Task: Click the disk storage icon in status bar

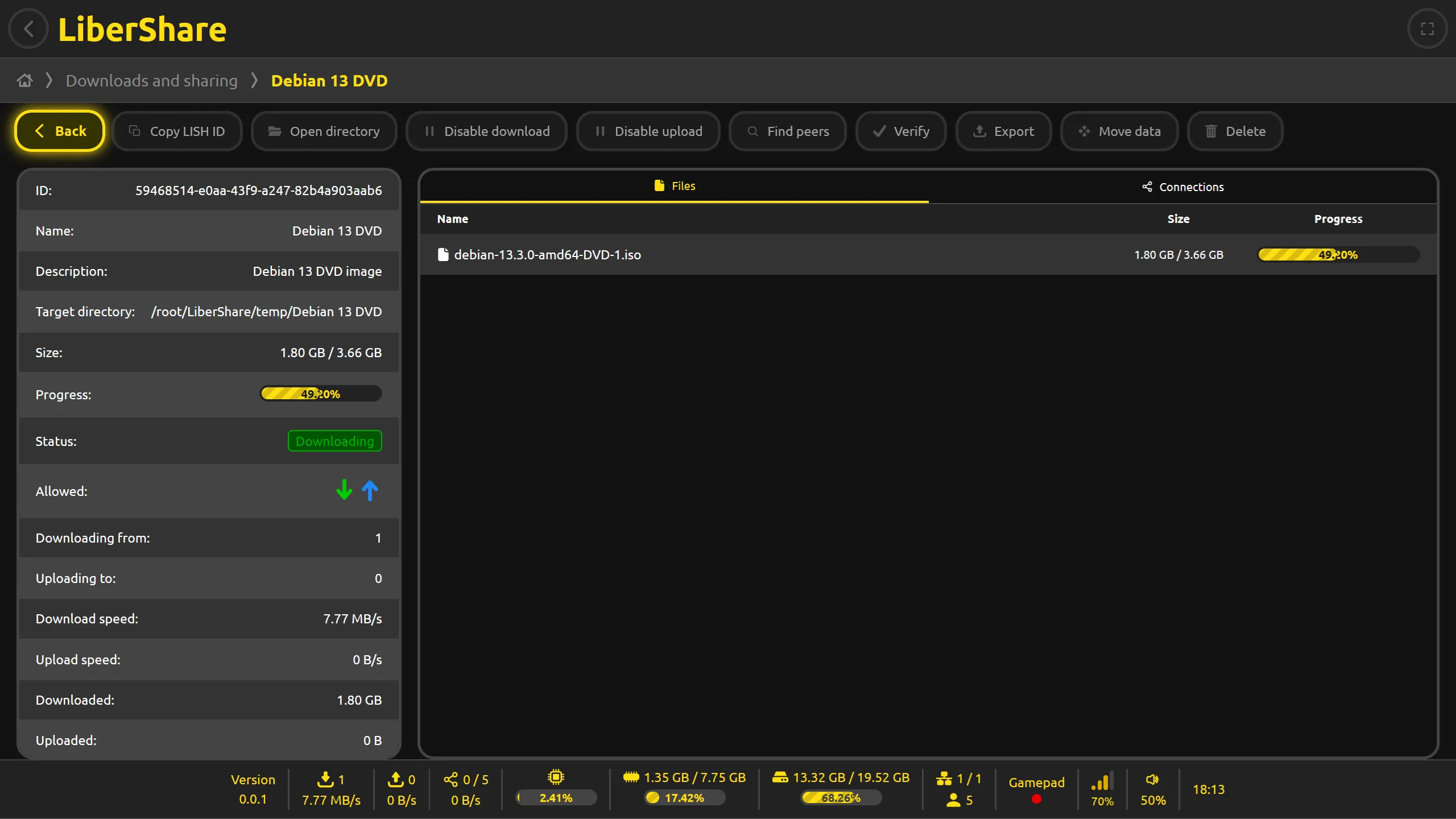Action: click(x=780, y=777)
